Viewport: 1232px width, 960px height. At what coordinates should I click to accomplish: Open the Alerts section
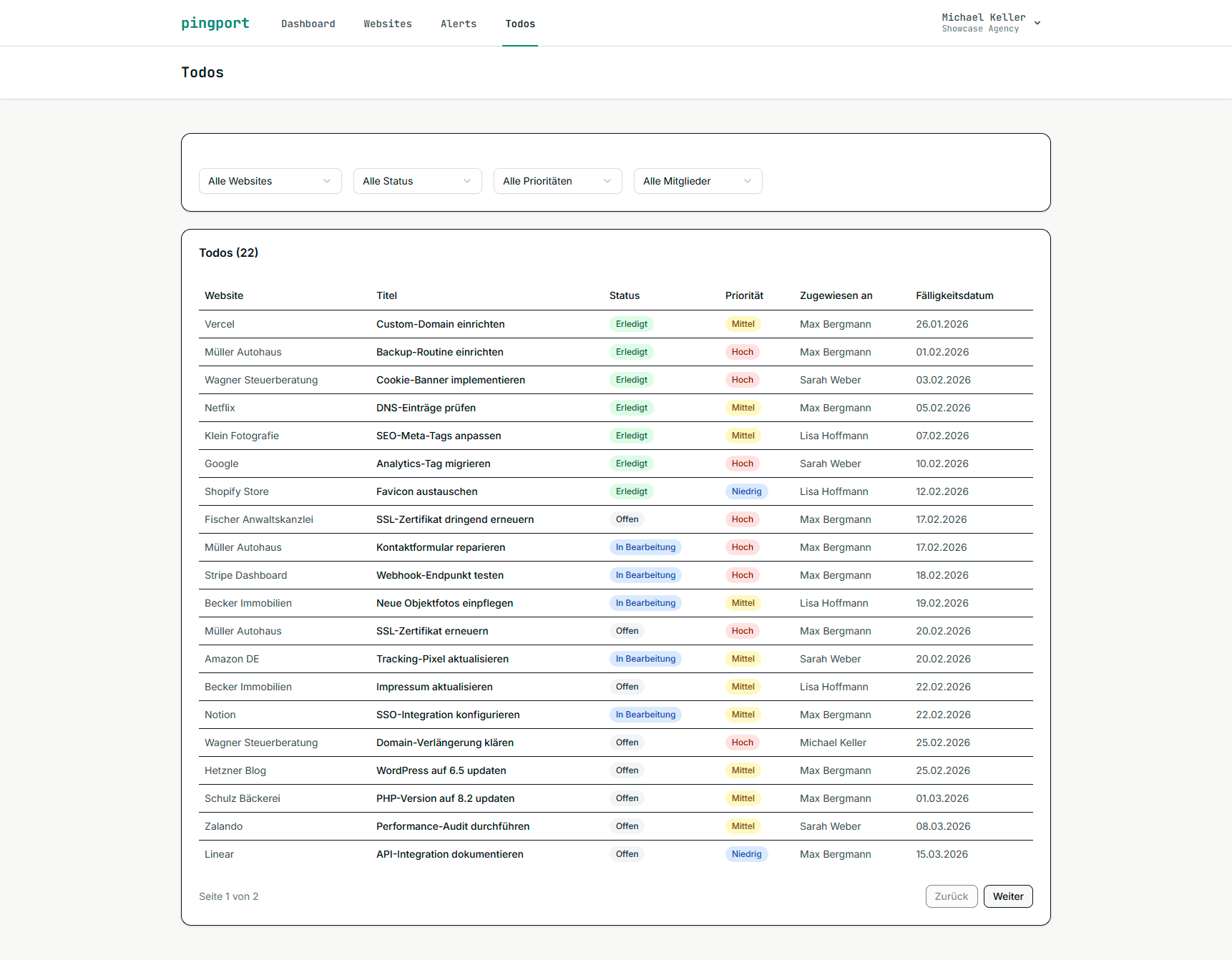(x=459, y=24)
